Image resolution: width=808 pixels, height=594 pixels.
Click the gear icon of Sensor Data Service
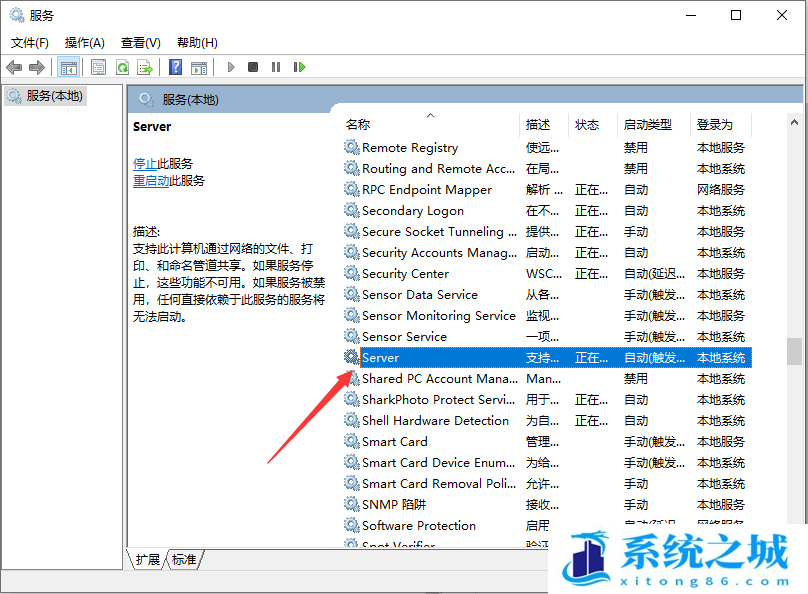coord(351,294)
